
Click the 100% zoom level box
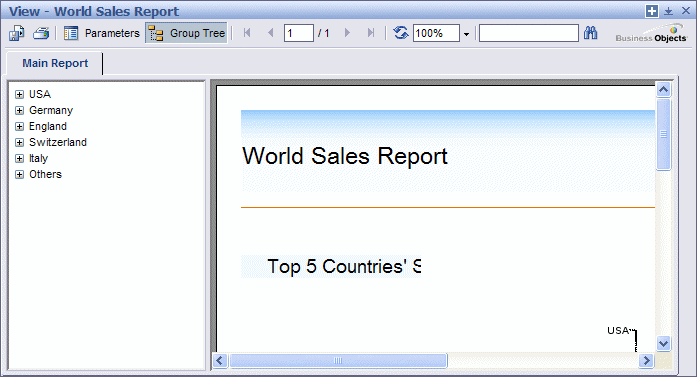tap(436, 33)
